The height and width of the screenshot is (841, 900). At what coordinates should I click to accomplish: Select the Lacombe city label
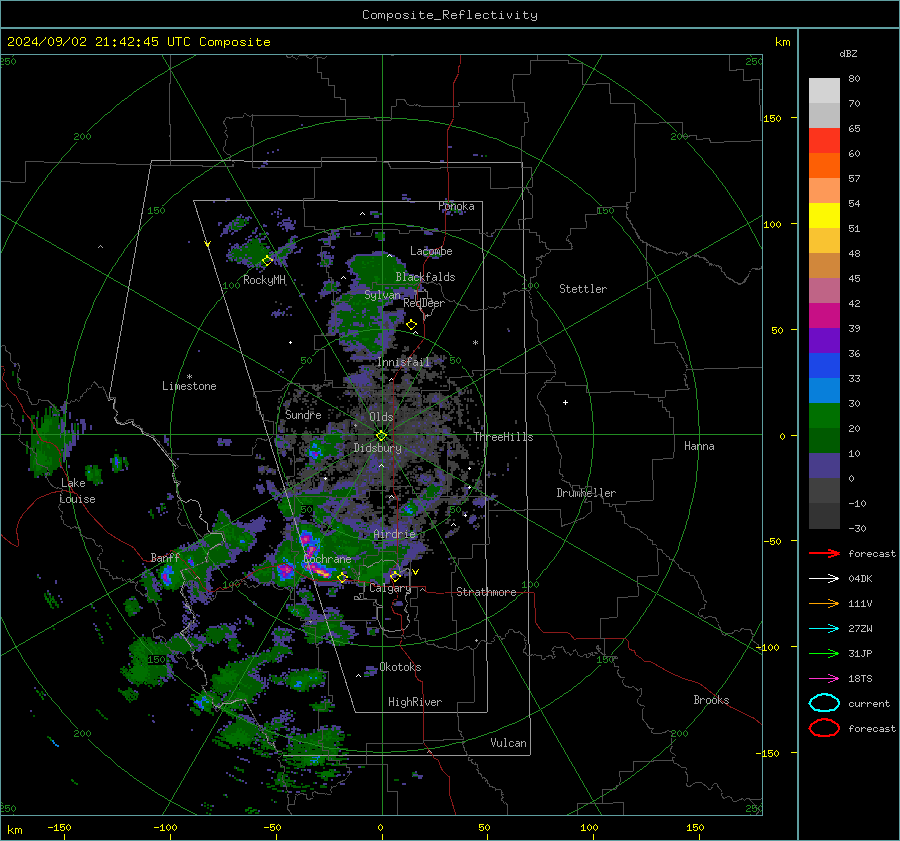(431, 251)
